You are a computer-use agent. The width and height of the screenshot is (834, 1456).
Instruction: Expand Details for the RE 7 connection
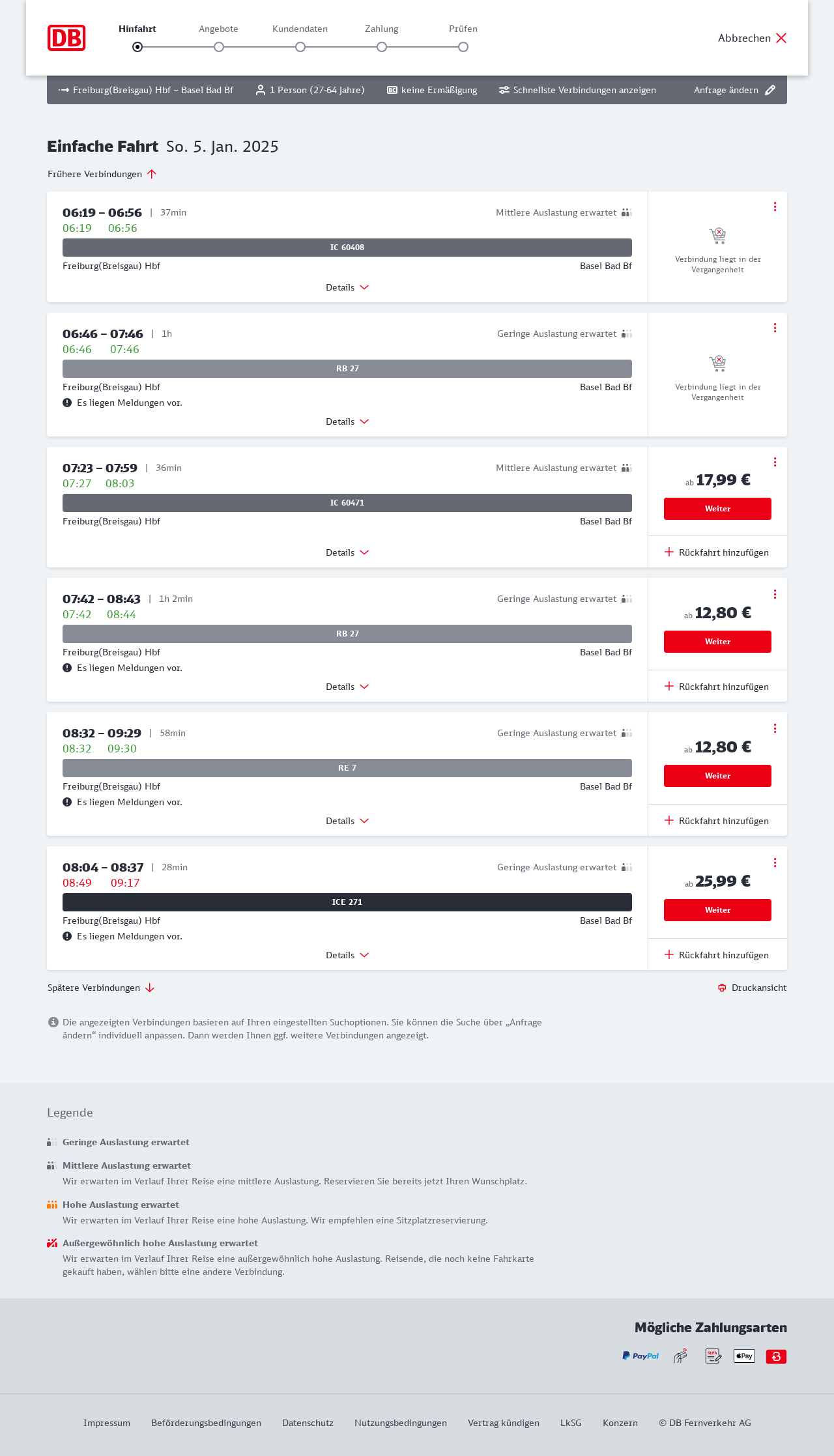point(347,821)
